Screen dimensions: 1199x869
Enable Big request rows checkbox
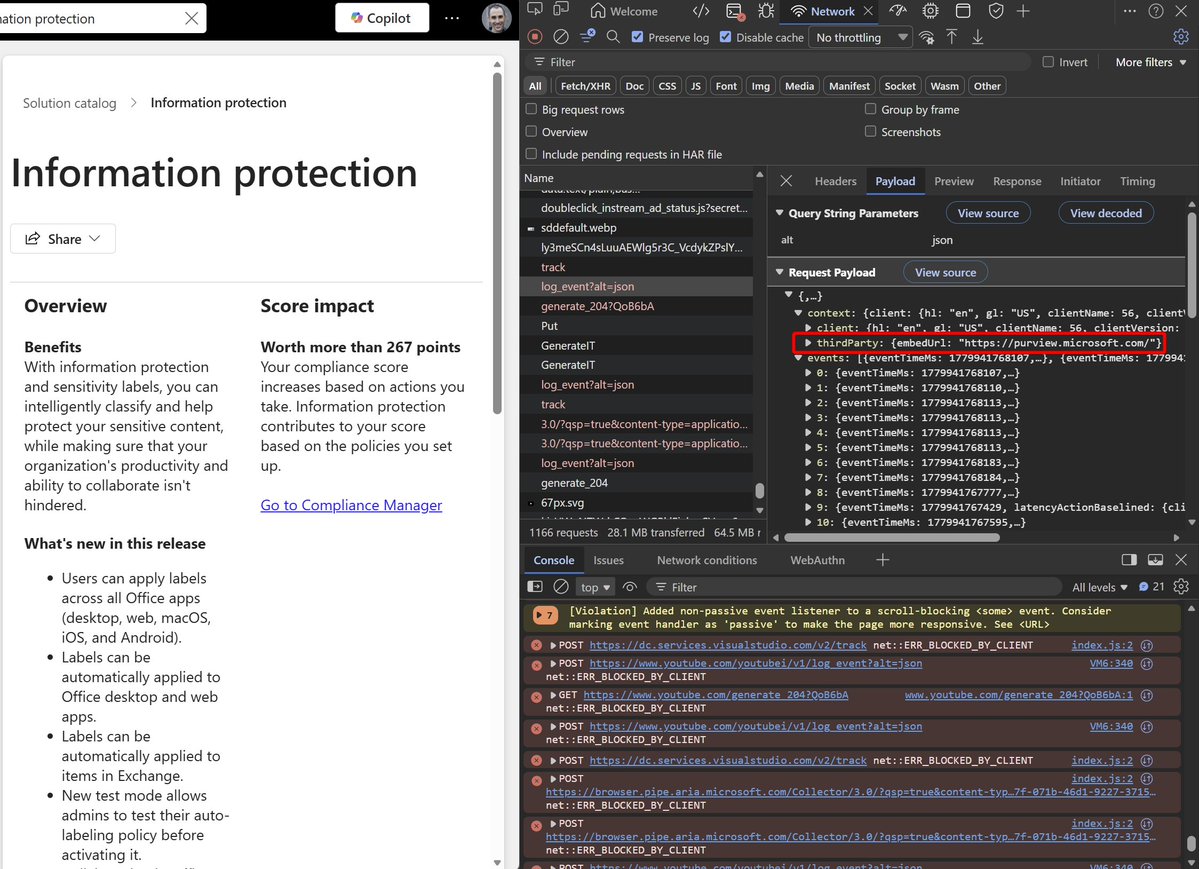[x=531, y=109]
